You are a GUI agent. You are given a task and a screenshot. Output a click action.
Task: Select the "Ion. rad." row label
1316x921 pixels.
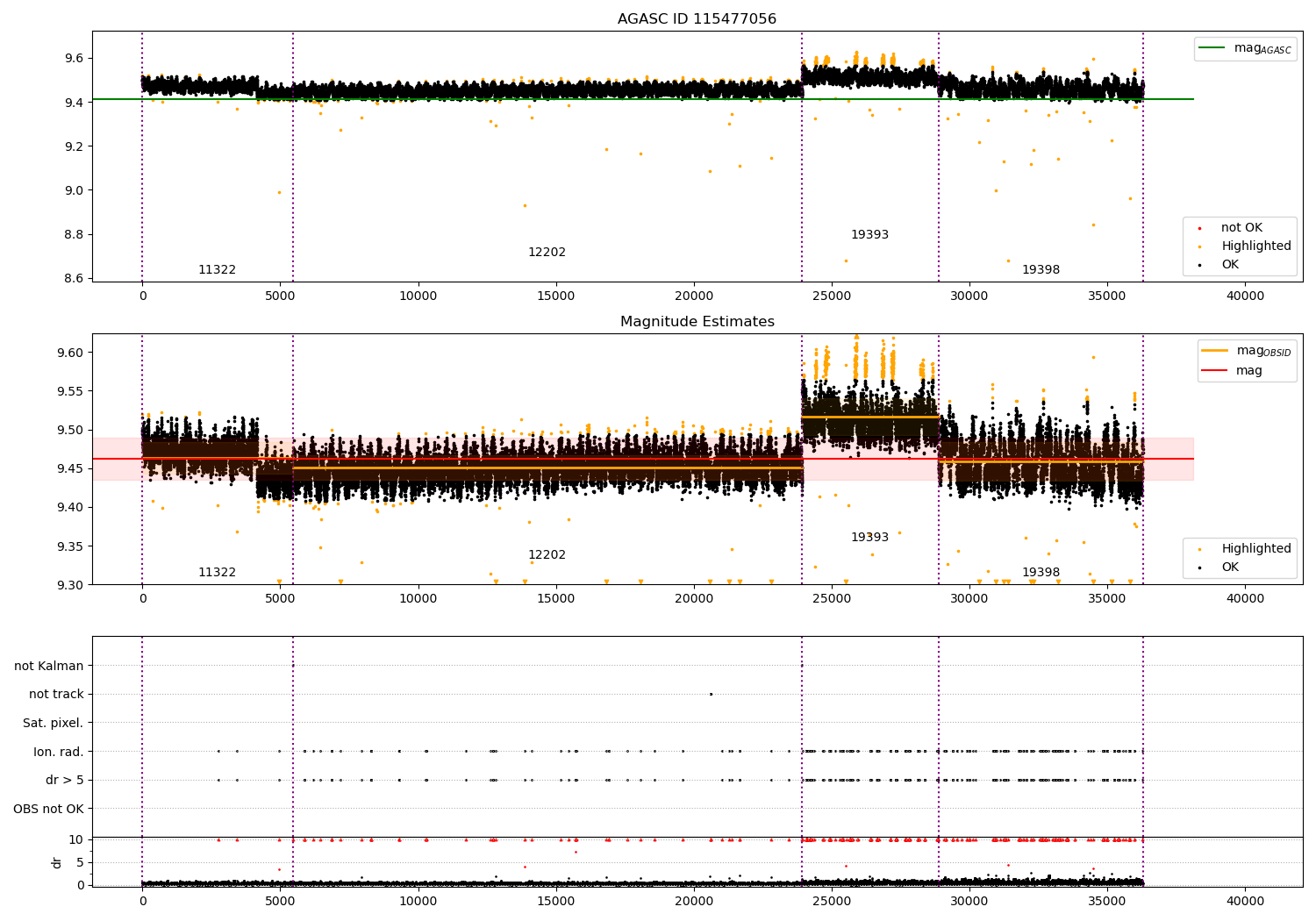[59, 752]
